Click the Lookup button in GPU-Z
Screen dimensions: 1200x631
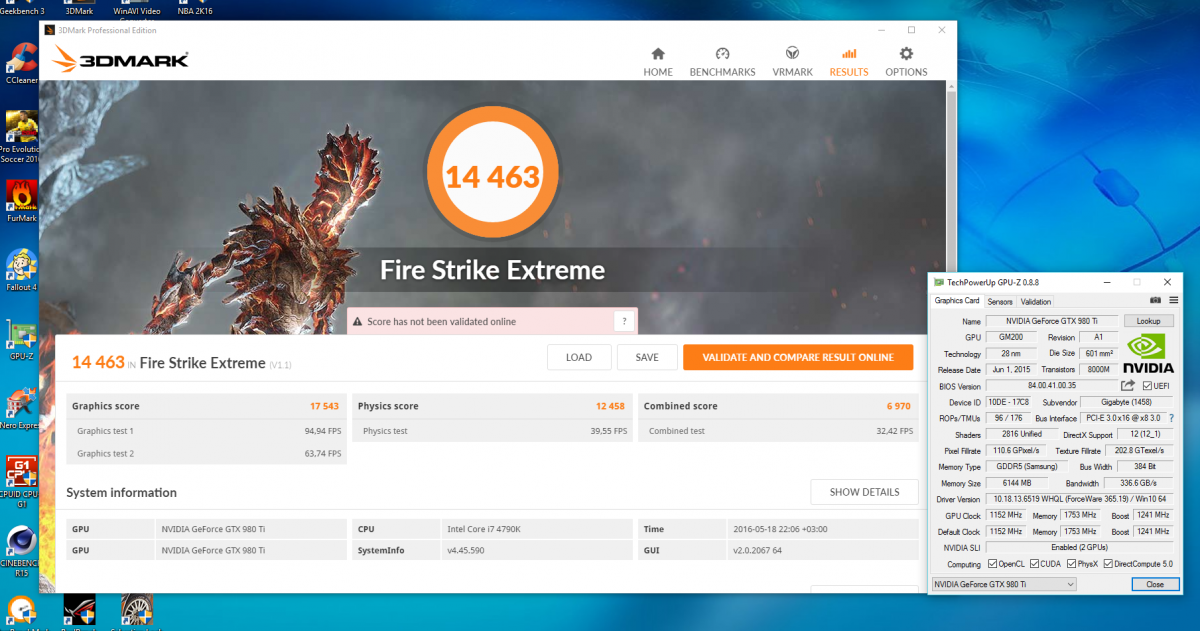point(1149,321)
